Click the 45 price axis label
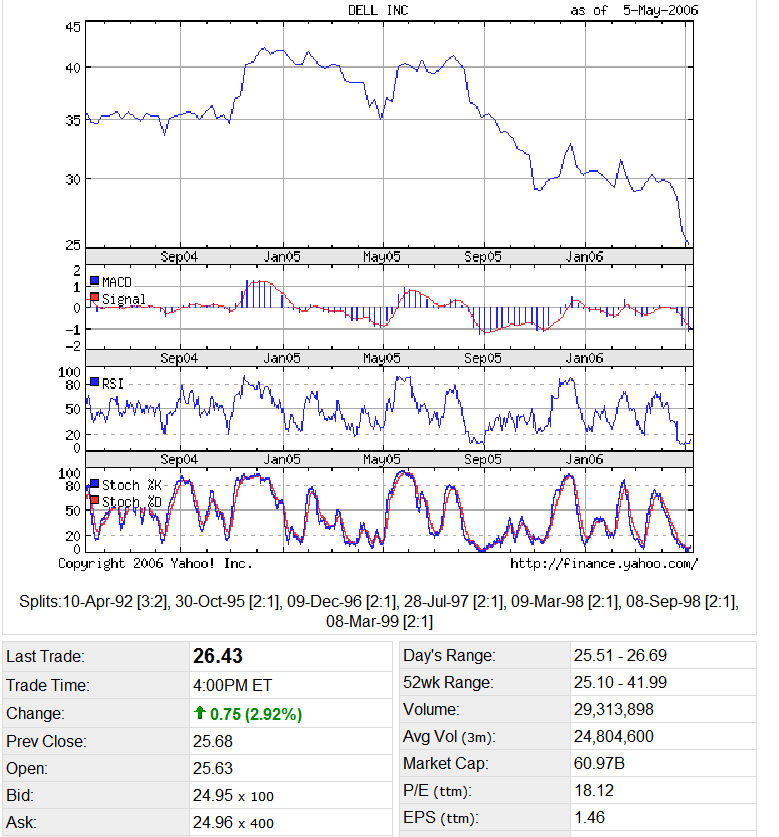The height and width of the screenshot is (837, 779). click(73, 27)
